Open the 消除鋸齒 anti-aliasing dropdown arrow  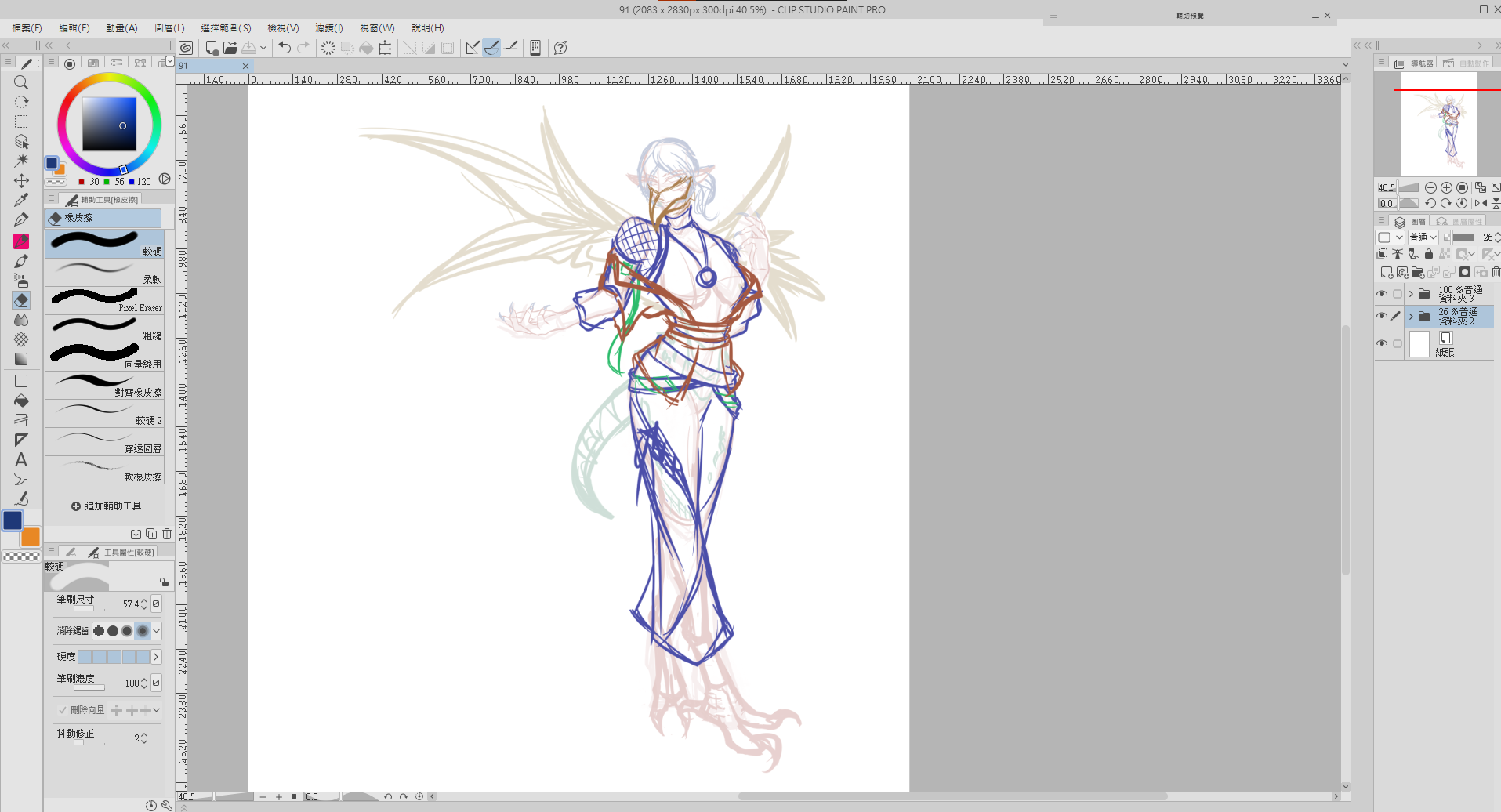coord(156,631)
